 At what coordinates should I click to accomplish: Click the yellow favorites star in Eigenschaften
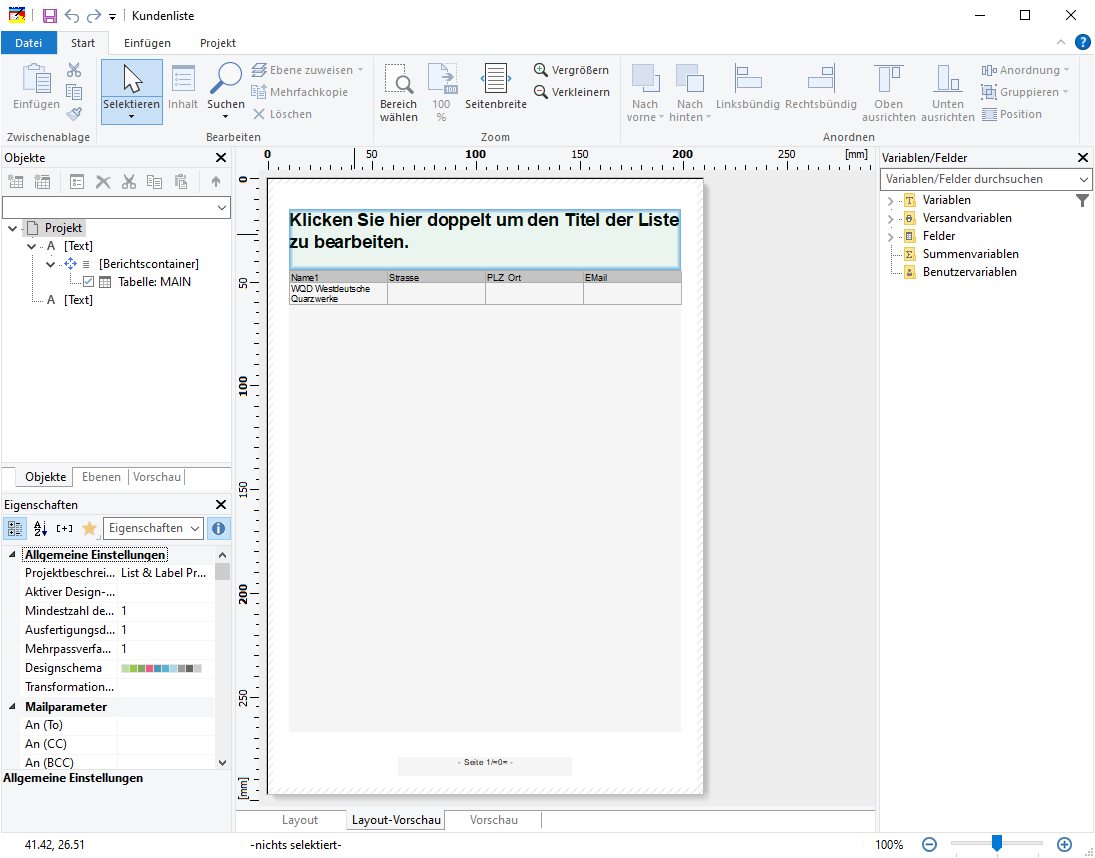[x=89, y=528]
